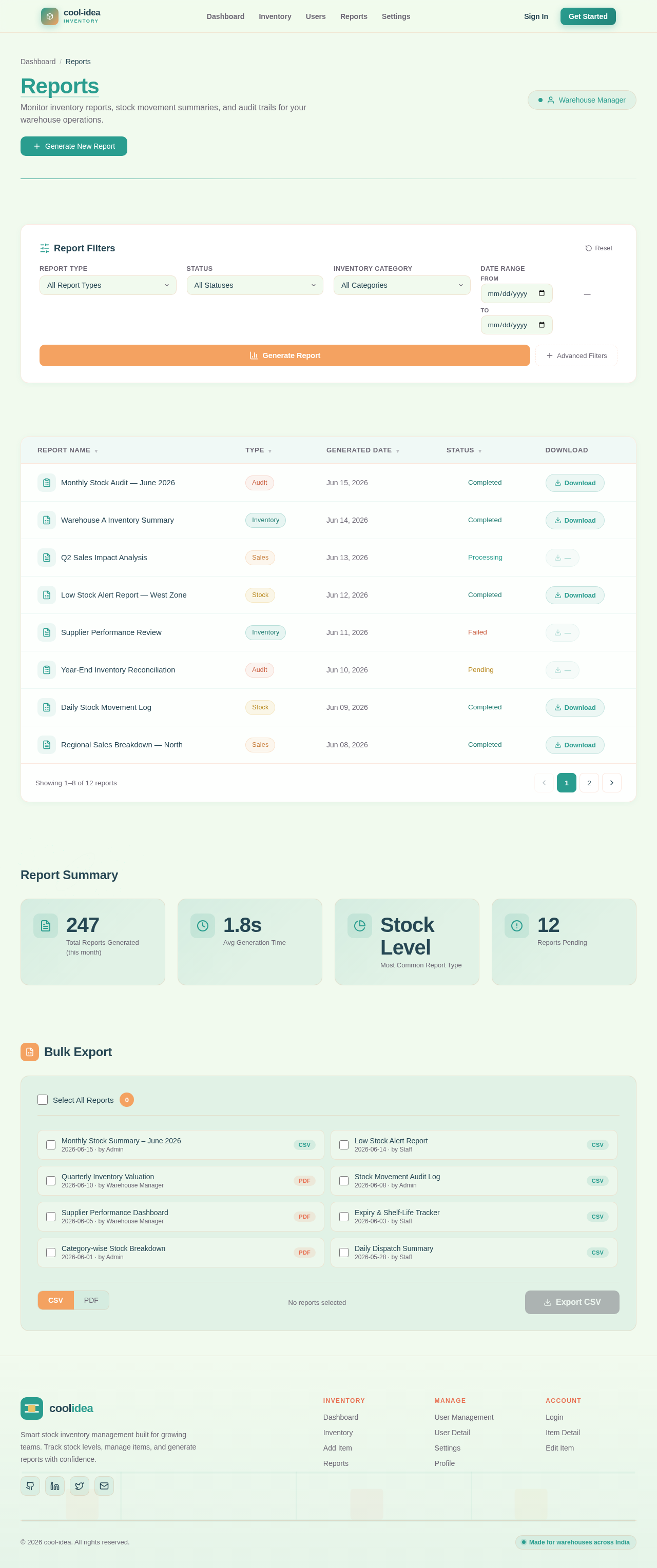Click the icon beside Supplier Performance Review
Screen dimensions: 657x1568
[x=46, y=632]
